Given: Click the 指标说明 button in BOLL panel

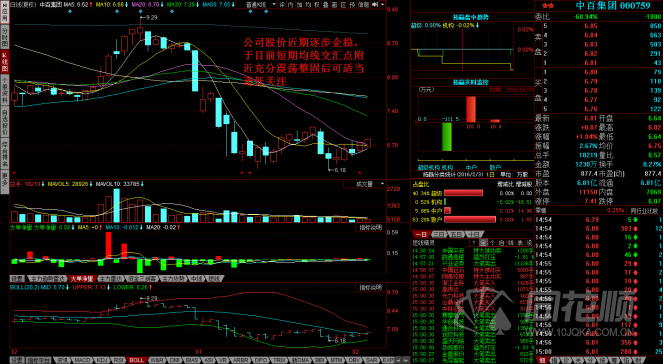Looking at the screenshot, I should pos(369,287).
